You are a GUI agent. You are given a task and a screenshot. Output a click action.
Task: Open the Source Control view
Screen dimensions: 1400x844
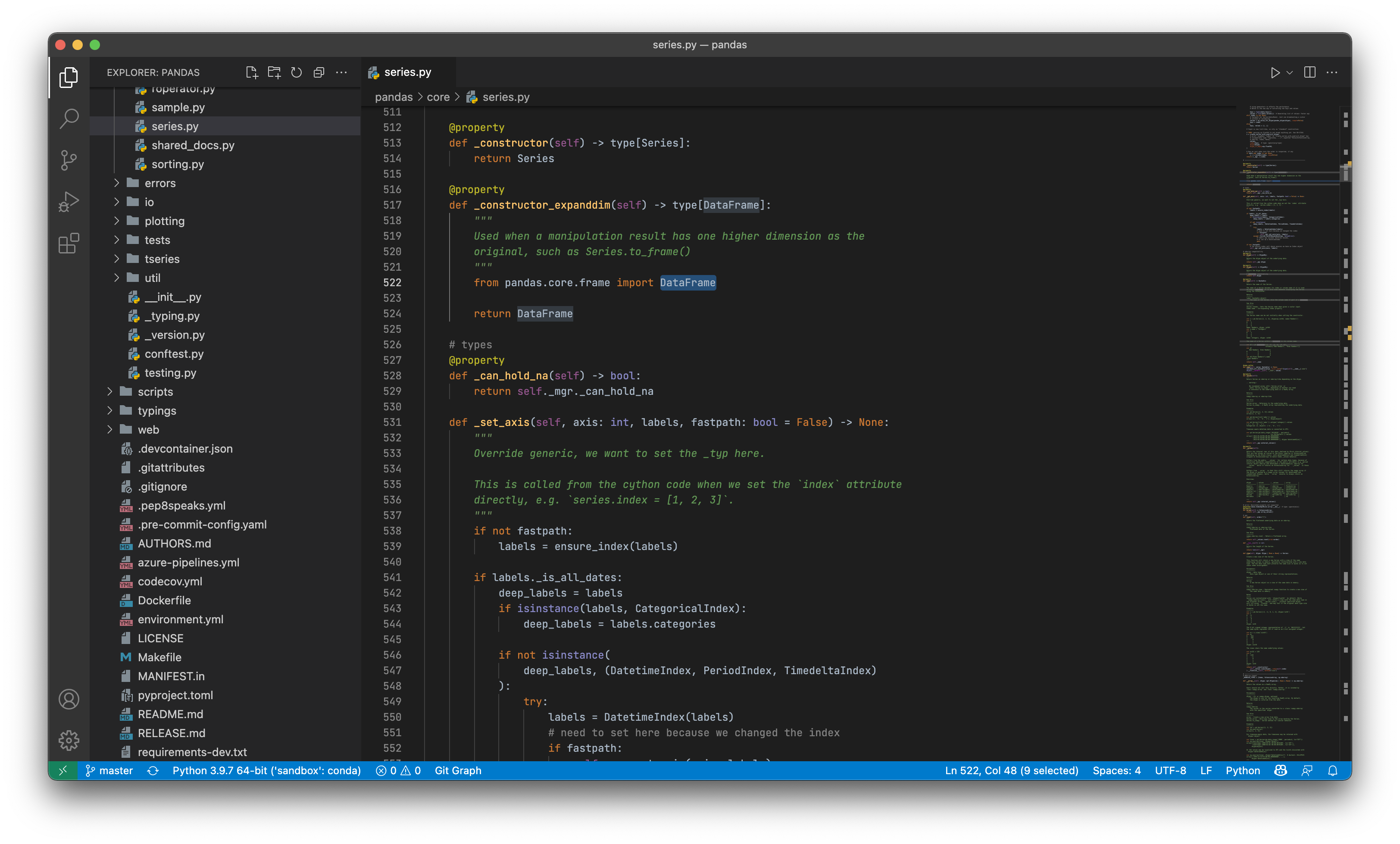(x=69, y=160)
